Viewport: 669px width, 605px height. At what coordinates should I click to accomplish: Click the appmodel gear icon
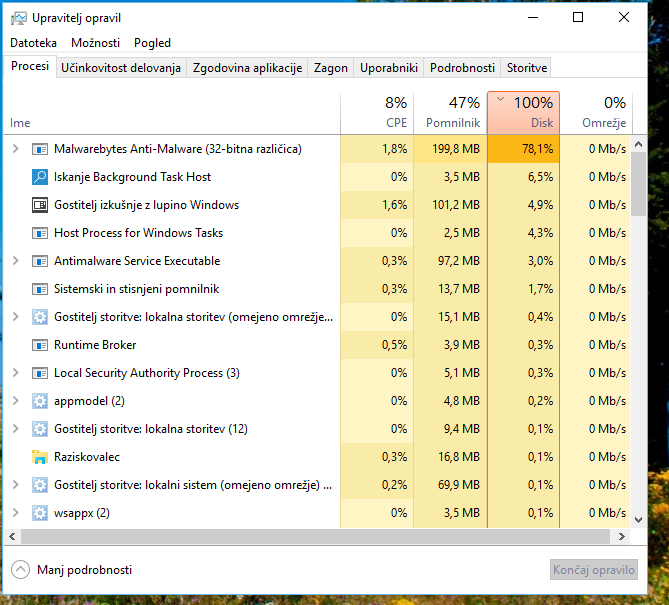[40, 401]
